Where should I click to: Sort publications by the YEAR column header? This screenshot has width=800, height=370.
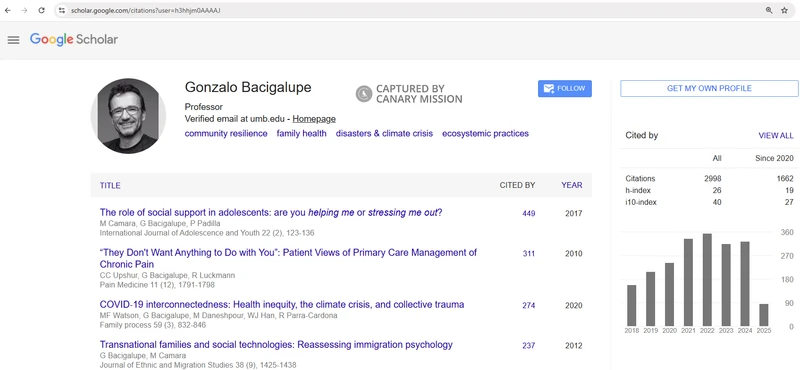click(x=571, y=185)
